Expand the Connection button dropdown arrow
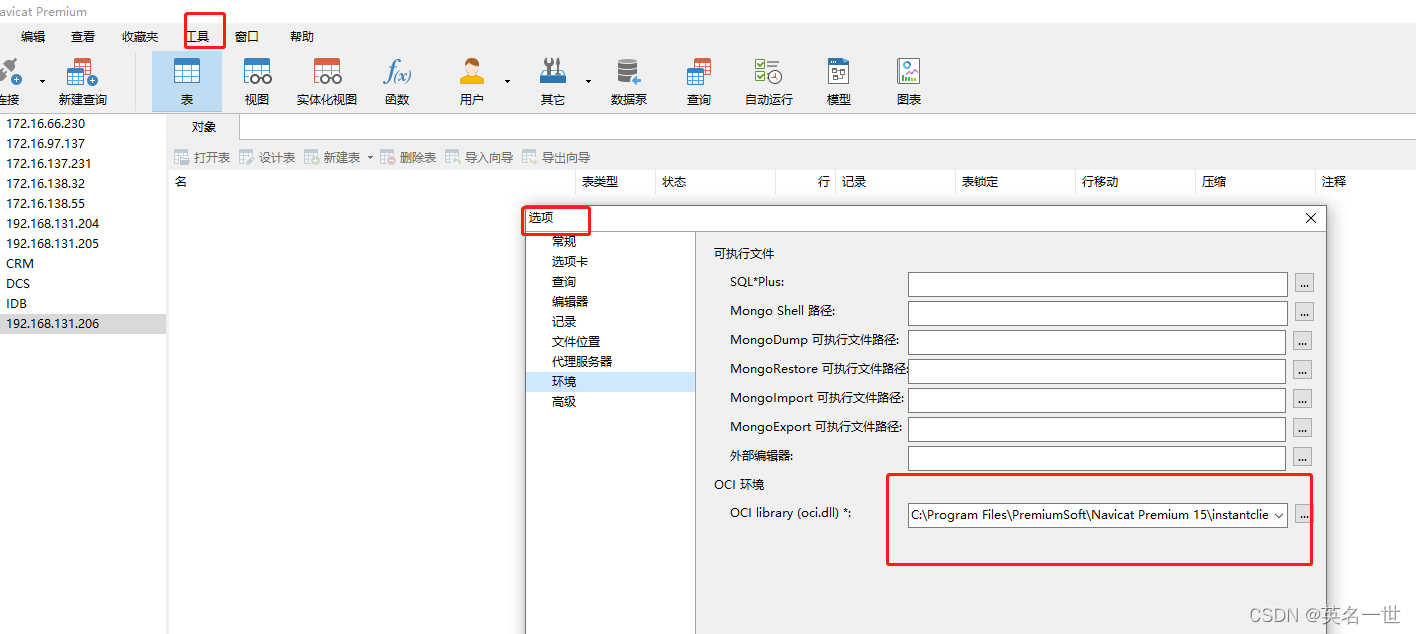 (x=42, y=81)
